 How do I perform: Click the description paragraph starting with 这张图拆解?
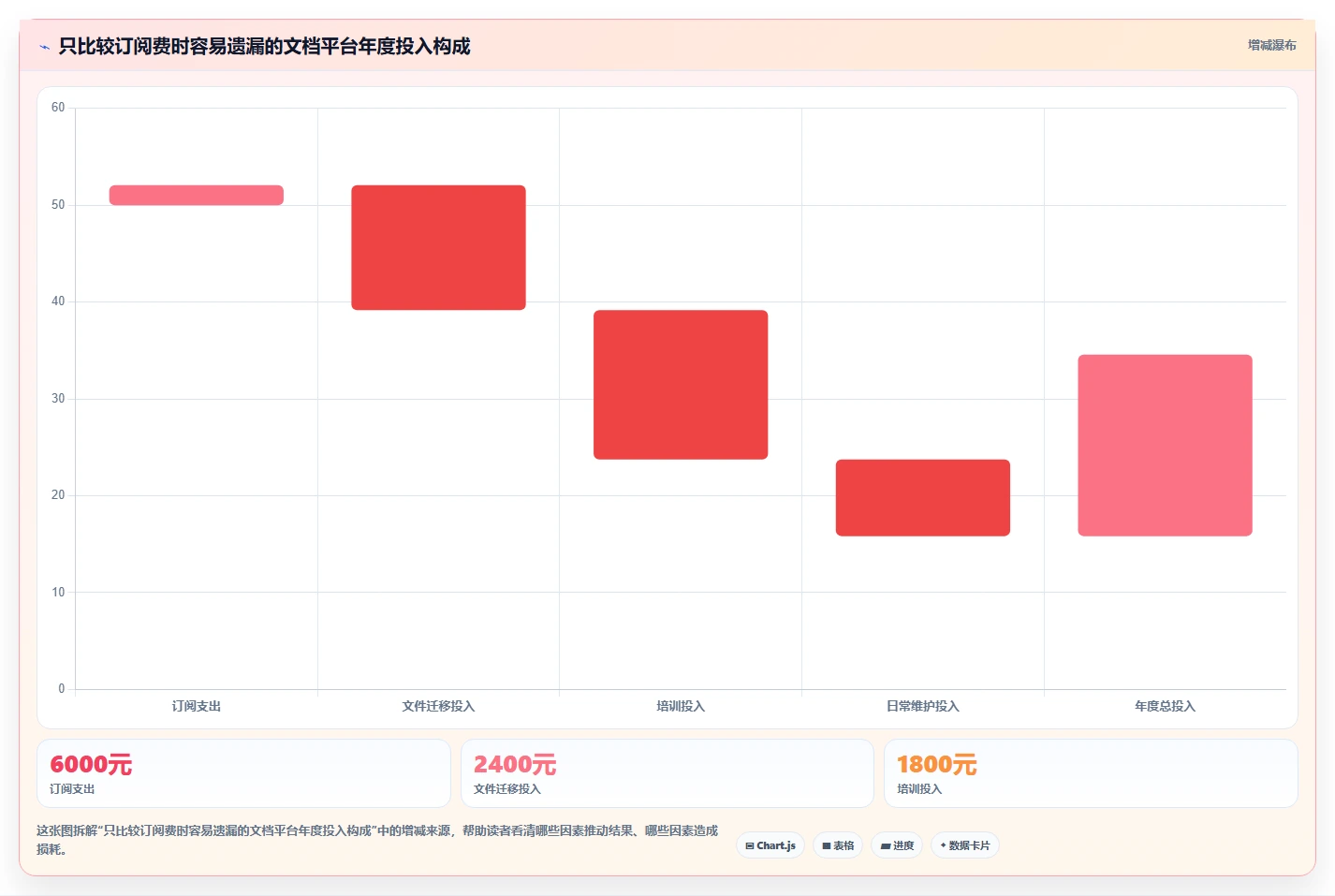[x=377, y=840]
